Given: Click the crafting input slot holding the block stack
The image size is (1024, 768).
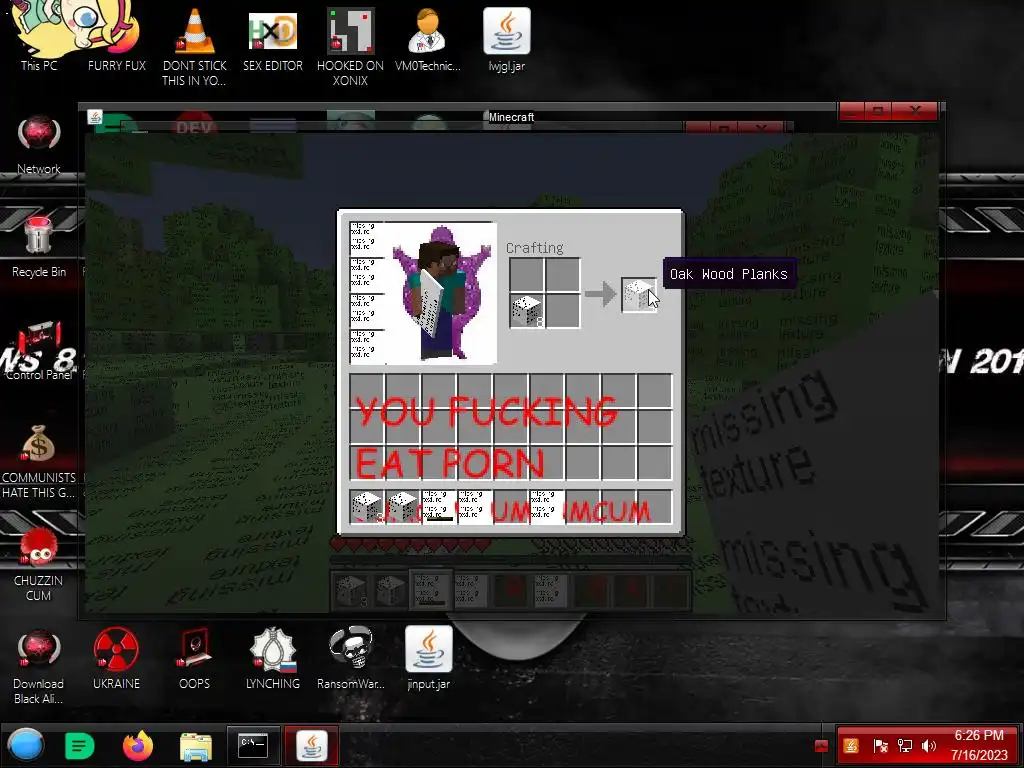Looking at the screenshot, I should (526, 311).
